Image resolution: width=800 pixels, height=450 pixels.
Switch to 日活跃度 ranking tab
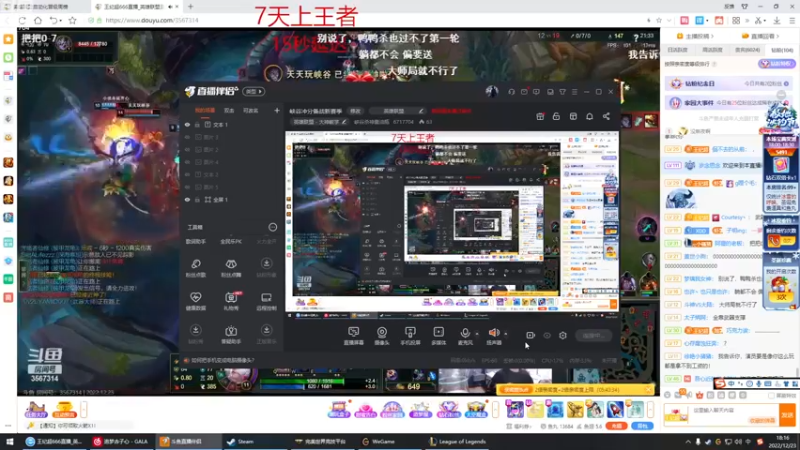(x=678, y=50)
